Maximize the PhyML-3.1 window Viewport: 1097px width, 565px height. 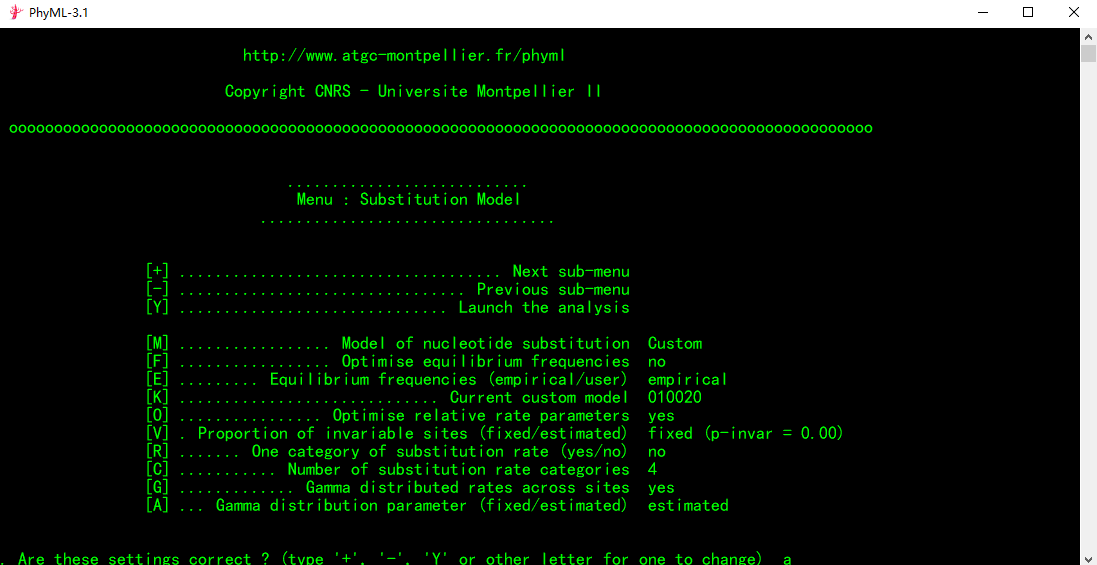click(x=1027, y=13)
